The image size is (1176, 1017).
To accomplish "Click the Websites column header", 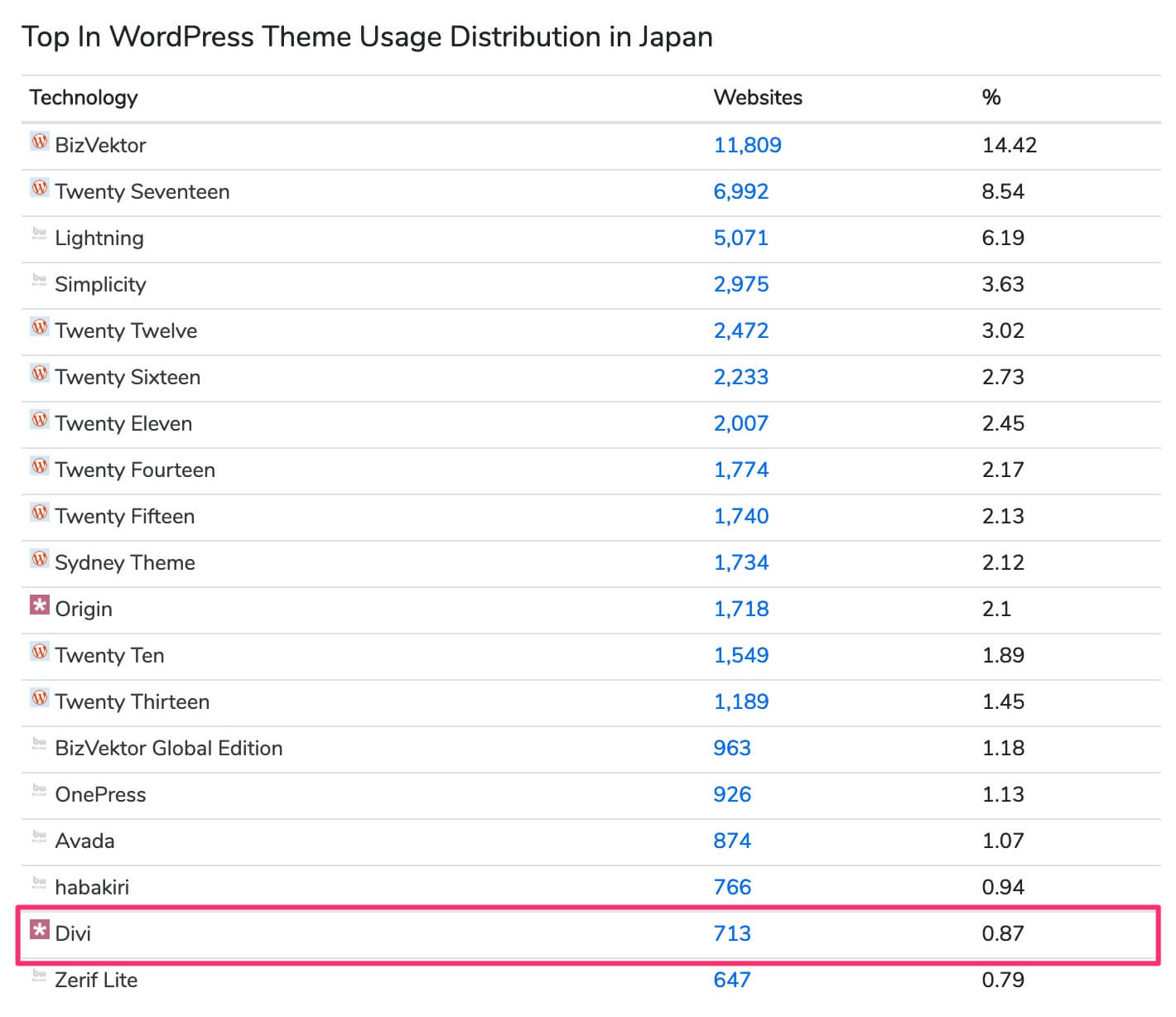I will (758, 98).
